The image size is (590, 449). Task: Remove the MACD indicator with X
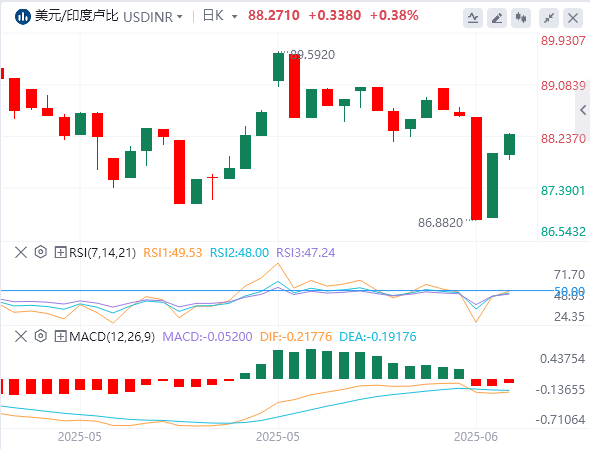tap(21, 336)
